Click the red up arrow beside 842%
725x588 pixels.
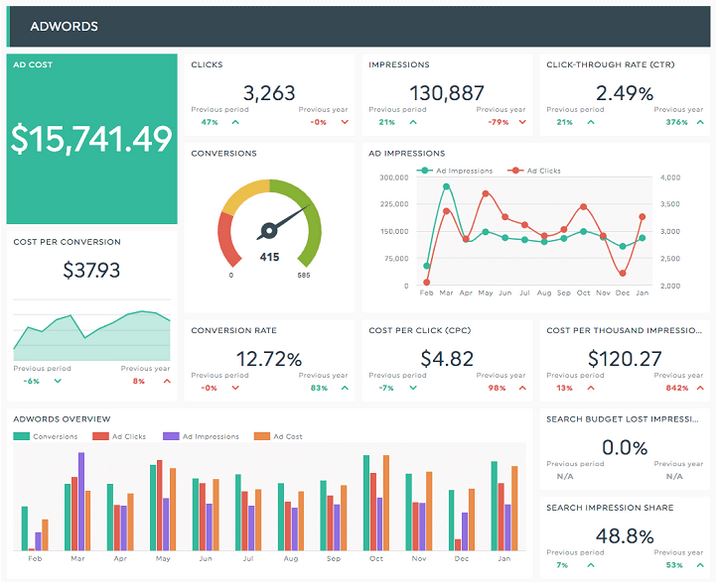point(700,388)
